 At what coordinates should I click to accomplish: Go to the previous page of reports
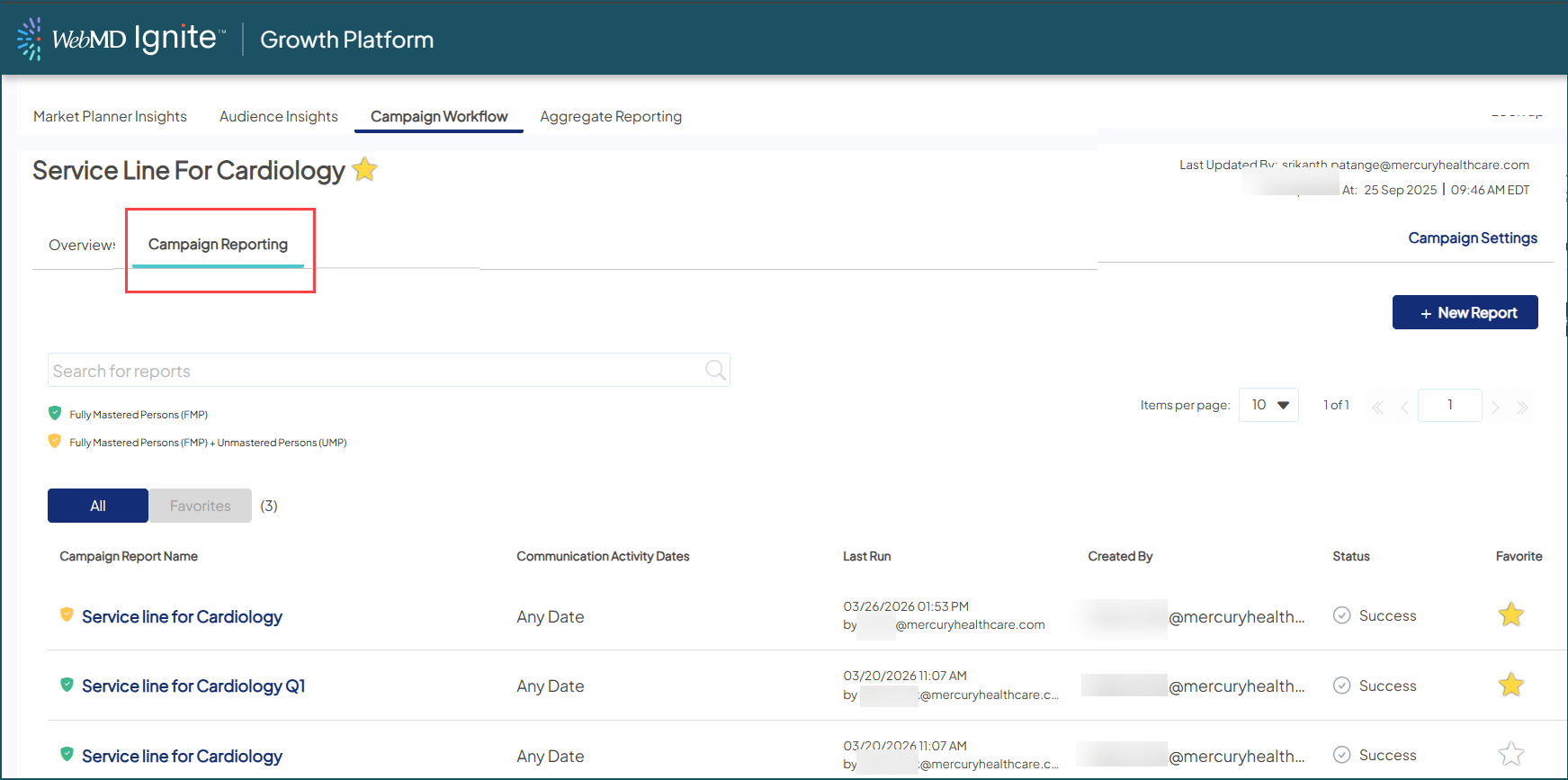tap(1404, 408)
